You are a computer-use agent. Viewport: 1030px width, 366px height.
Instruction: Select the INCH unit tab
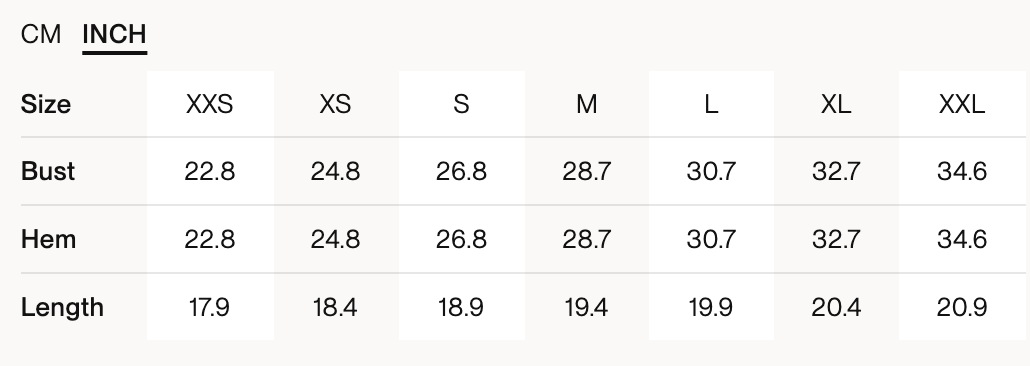(x=114, y=34)
